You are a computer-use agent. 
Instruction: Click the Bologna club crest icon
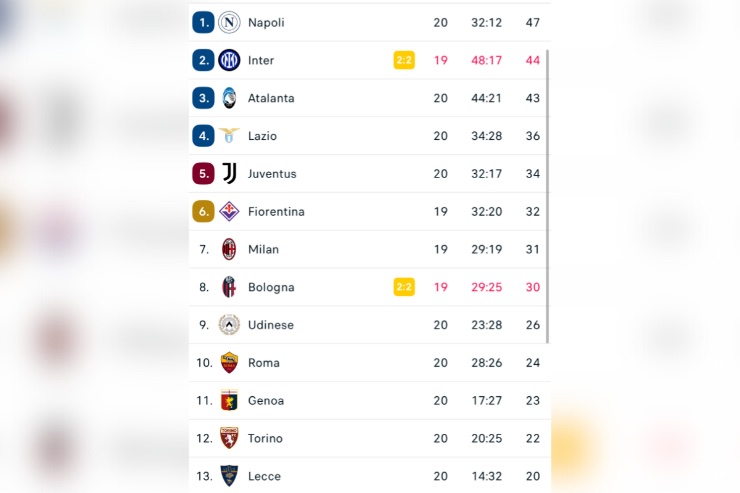click(x=230, y=287)
